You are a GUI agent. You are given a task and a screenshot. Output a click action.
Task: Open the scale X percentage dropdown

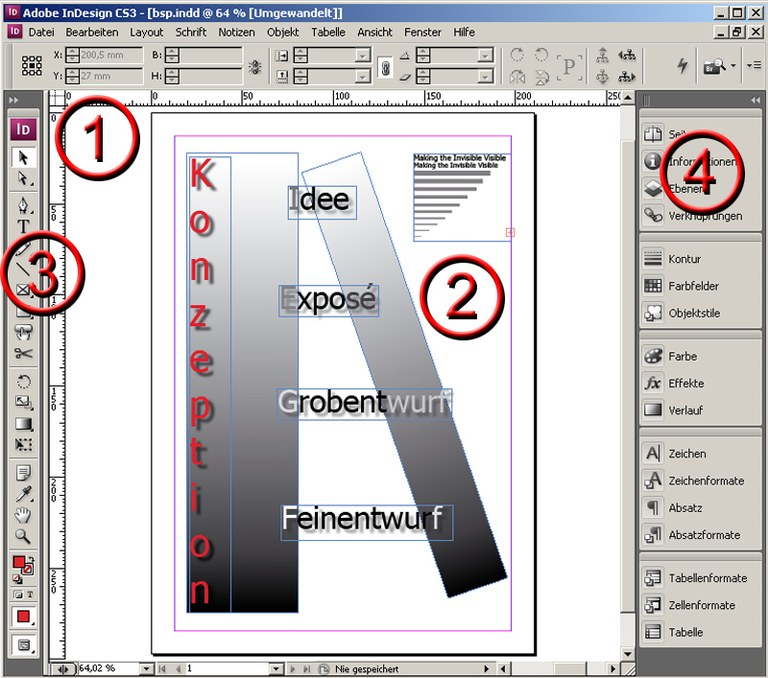(x=362, y=55)
